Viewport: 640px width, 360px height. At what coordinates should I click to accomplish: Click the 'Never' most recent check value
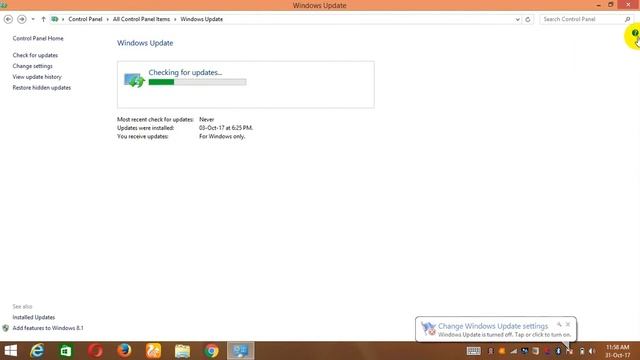tap(207, 120)
